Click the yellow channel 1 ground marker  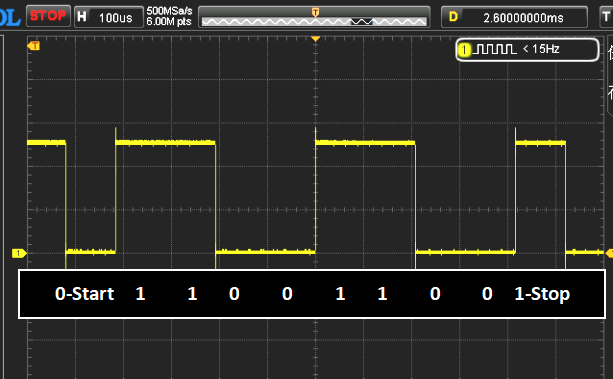tap(19, 253)
